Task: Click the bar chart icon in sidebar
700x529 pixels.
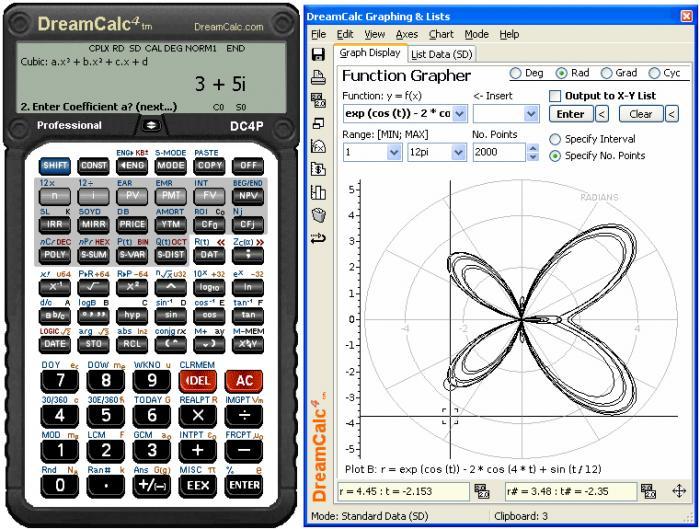Action: pos(318,192)
